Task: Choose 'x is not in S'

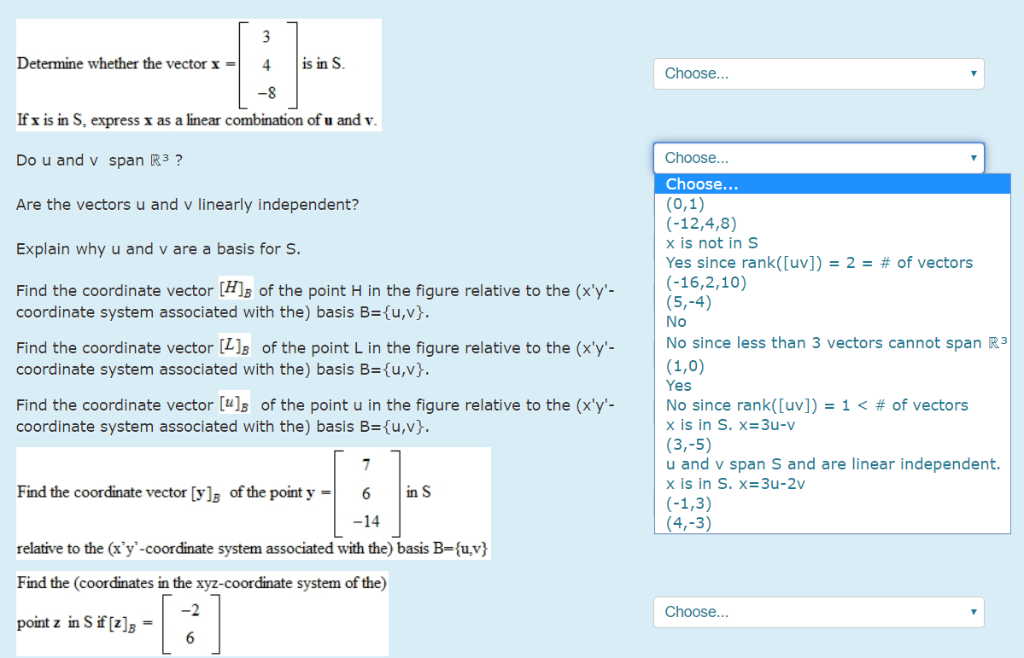Action: (710, 243)
